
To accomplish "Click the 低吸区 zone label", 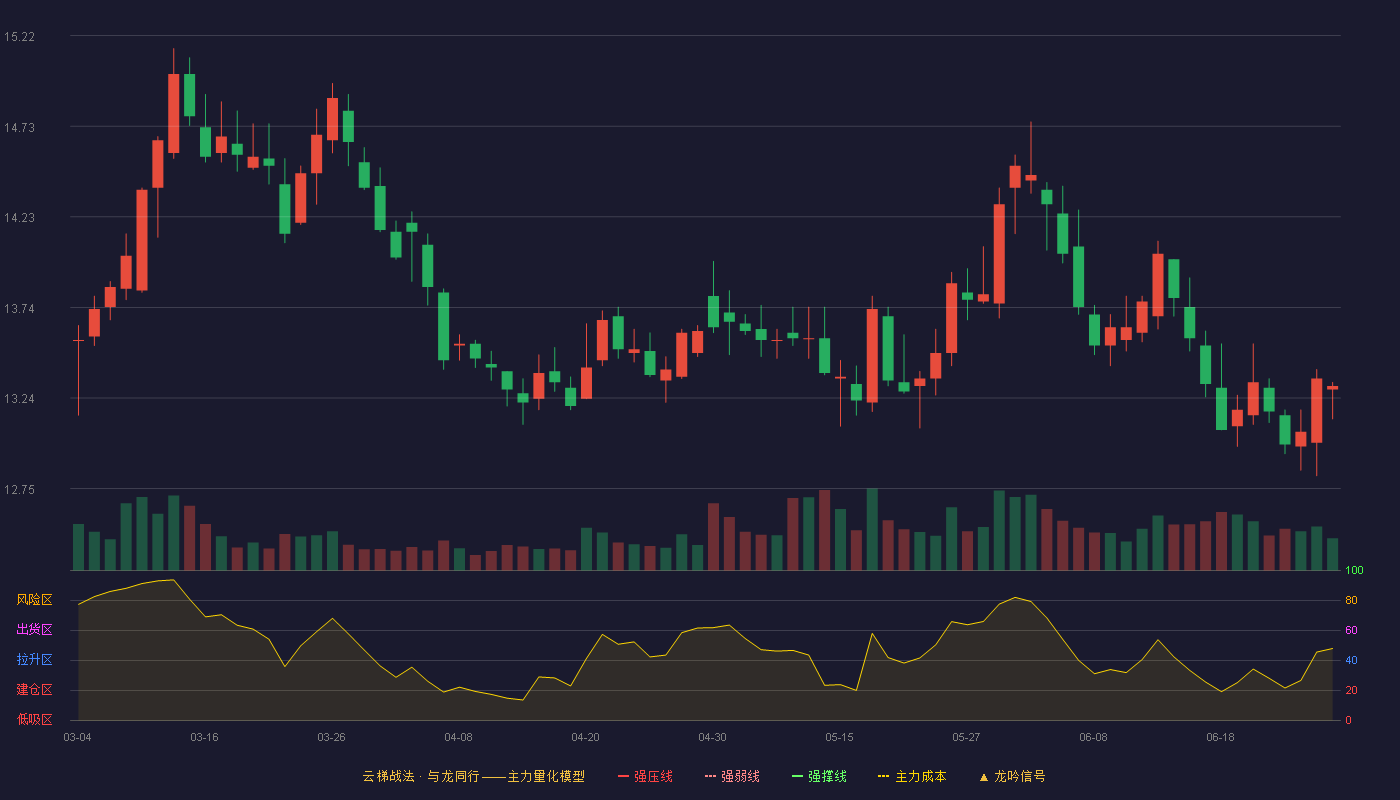I will [34, 720].
